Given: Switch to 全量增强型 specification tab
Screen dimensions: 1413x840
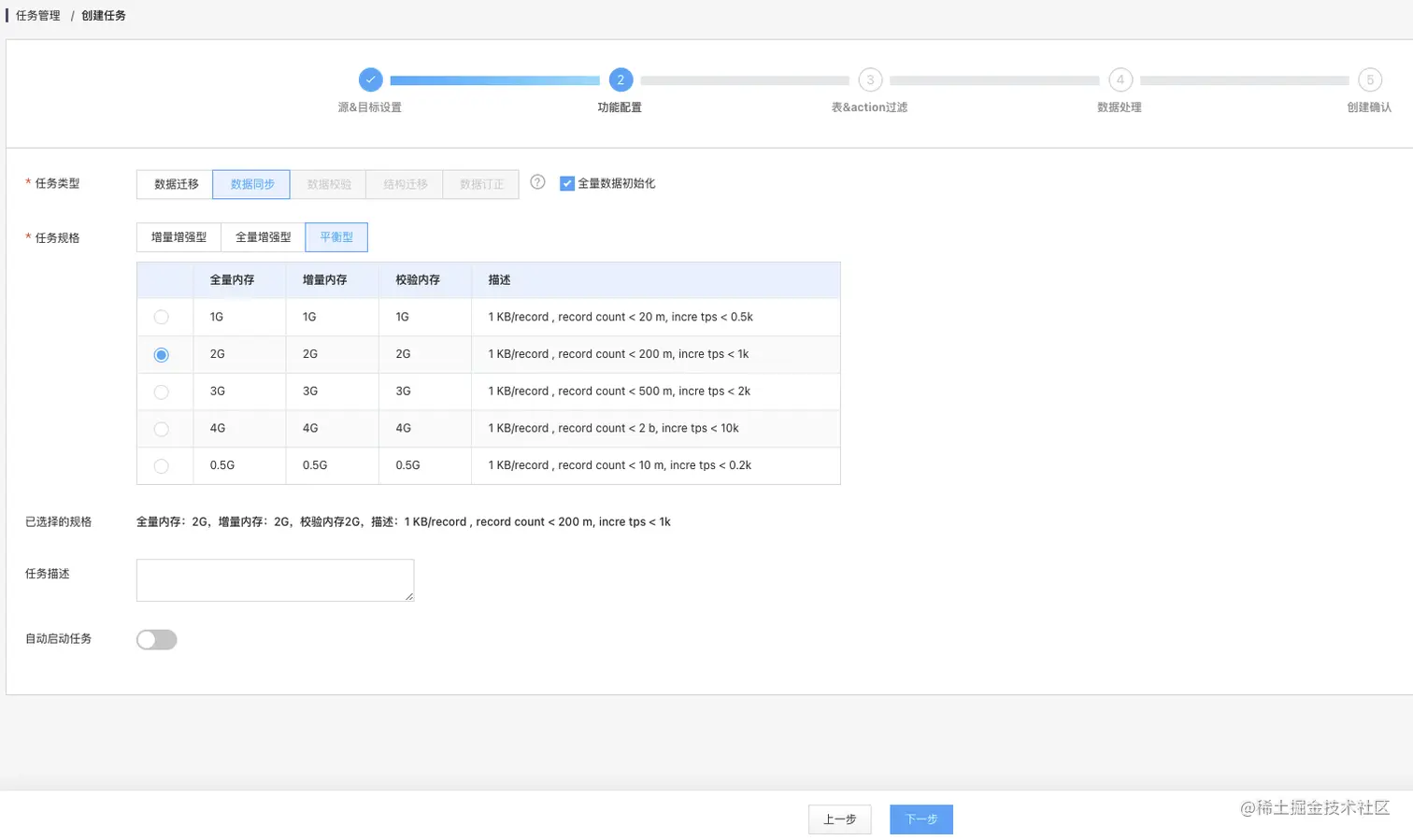Looking at the screenshot, I should (x=262, y=236).
